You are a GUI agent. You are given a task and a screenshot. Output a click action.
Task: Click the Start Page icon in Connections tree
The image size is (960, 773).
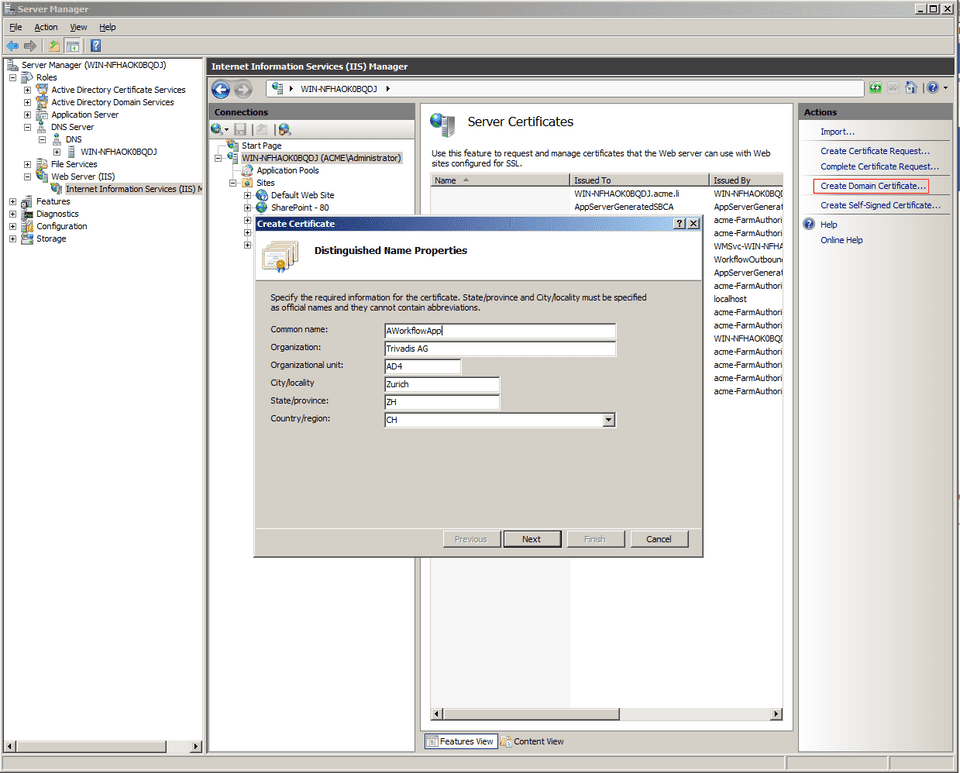tap(232, 145)
